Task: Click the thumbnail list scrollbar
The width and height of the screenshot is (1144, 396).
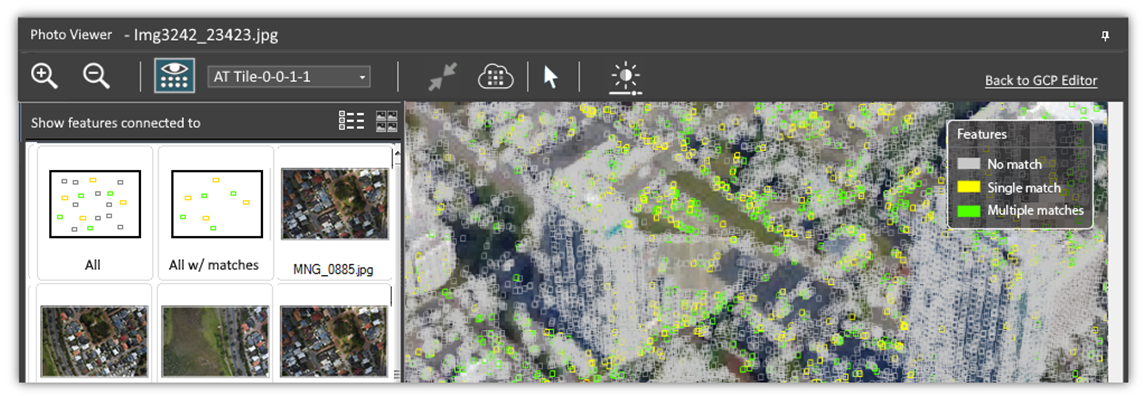Action: click(x=396, y=263)
